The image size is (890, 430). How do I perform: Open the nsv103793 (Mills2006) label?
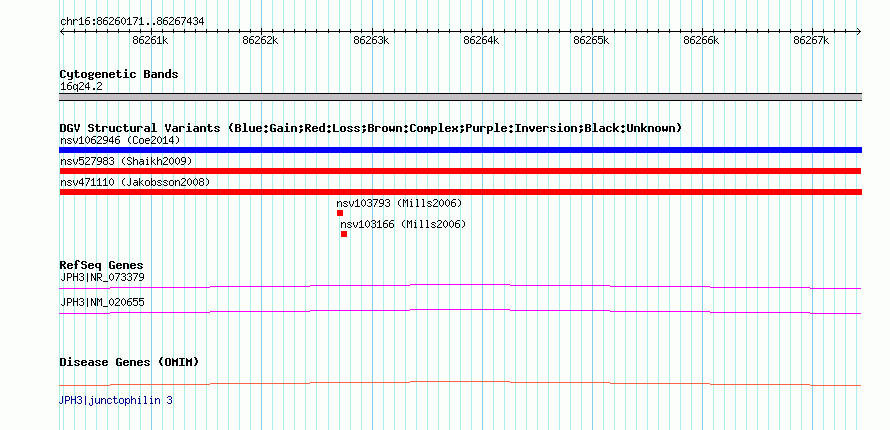point(399,203)
